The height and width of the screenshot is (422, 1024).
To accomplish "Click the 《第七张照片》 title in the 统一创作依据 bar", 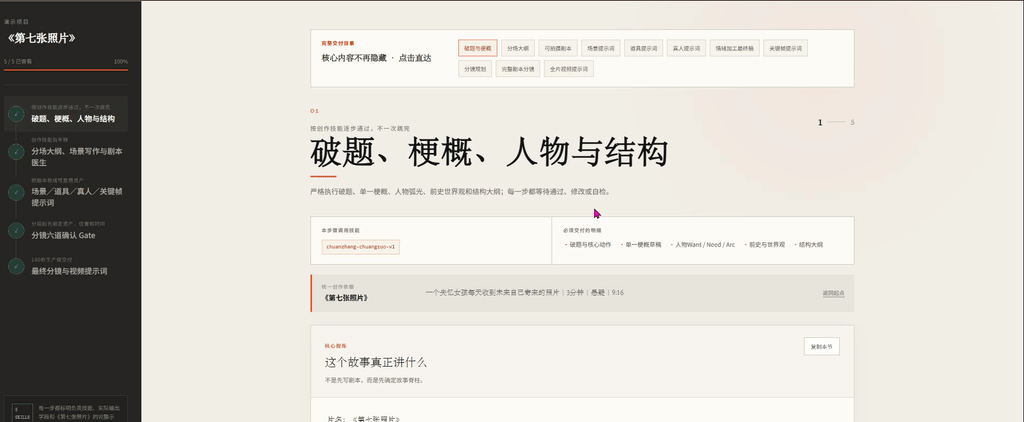I will [x=346, y=297].
